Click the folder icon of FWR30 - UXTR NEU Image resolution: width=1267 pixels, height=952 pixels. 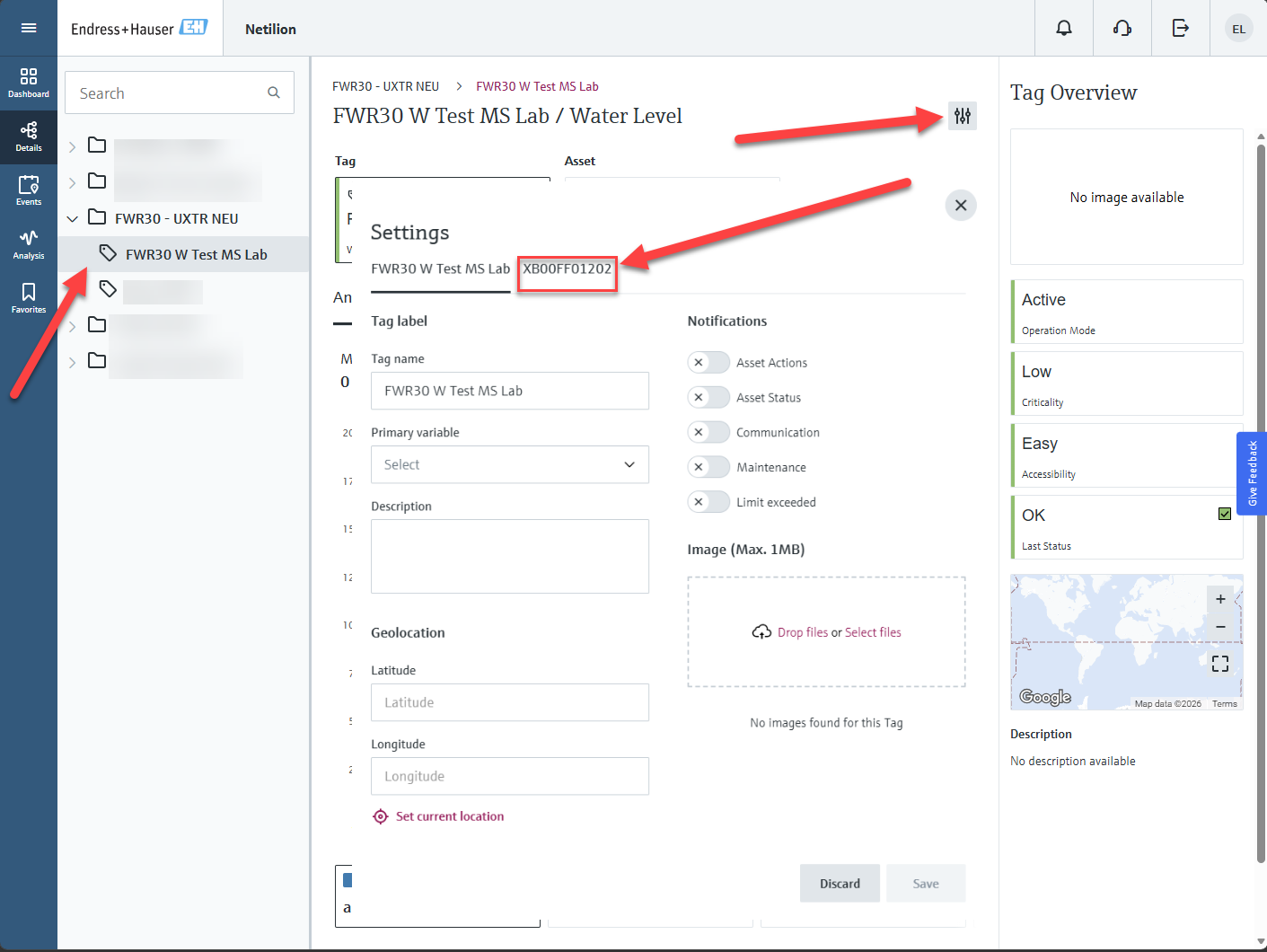97,217
